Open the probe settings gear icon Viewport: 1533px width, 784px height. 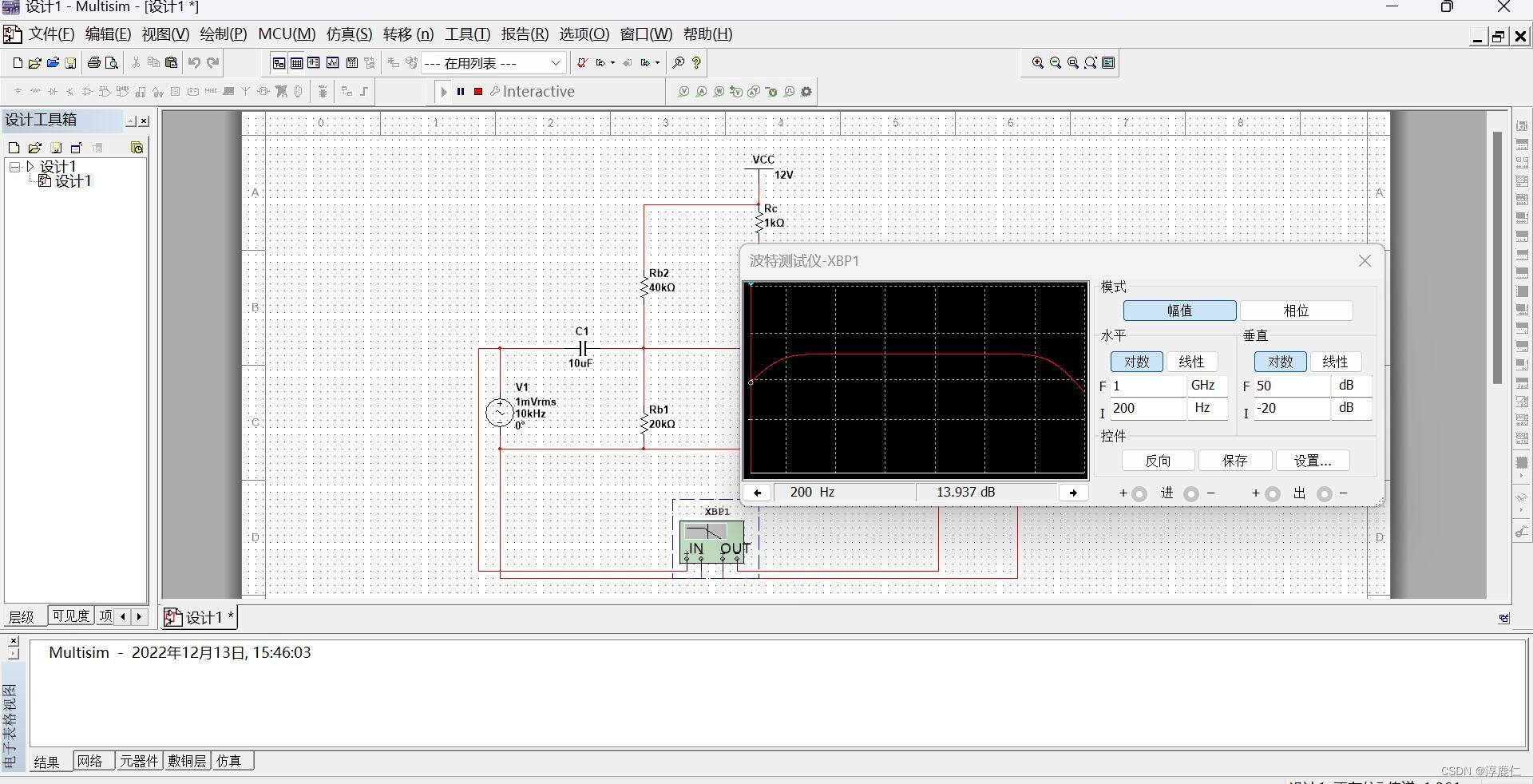tap(807, 91)
